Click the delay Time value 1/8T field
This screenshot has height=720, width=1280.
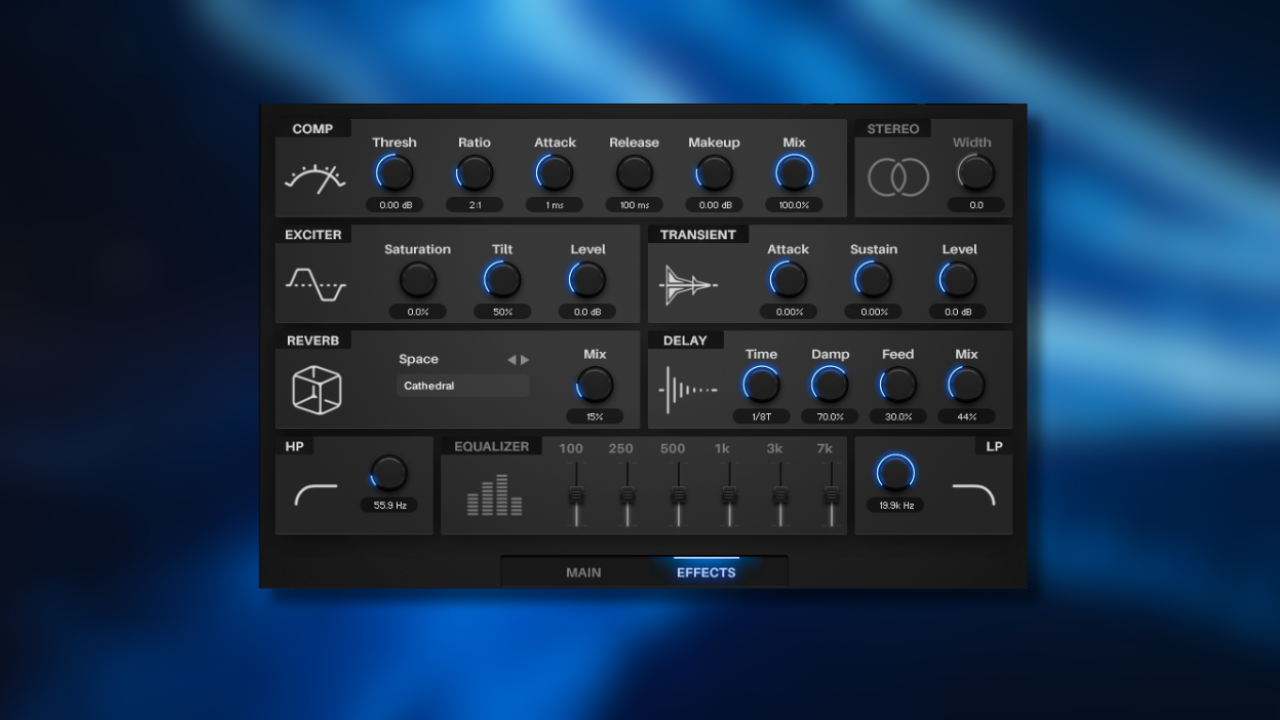point(761,416)
